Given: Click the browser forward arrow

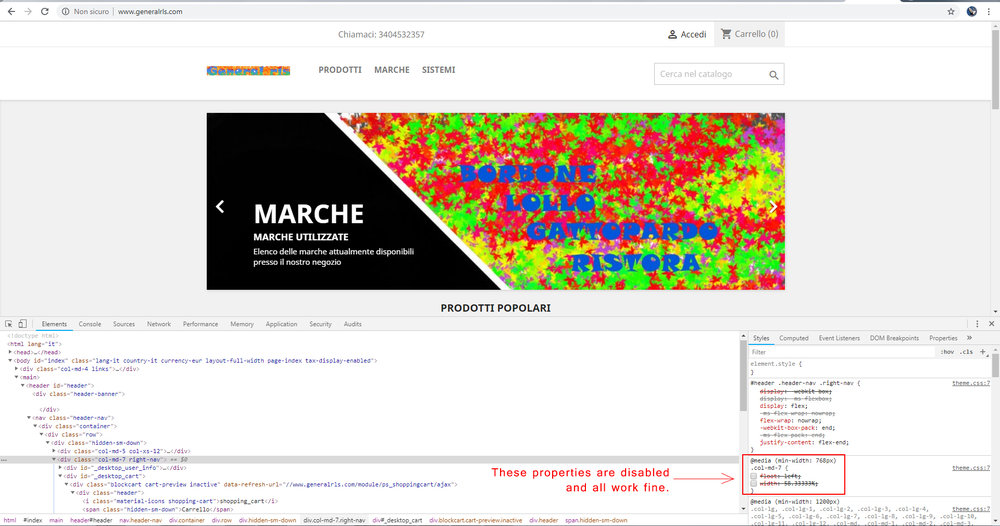Looking at the screenshot, I should click(28, 11).
